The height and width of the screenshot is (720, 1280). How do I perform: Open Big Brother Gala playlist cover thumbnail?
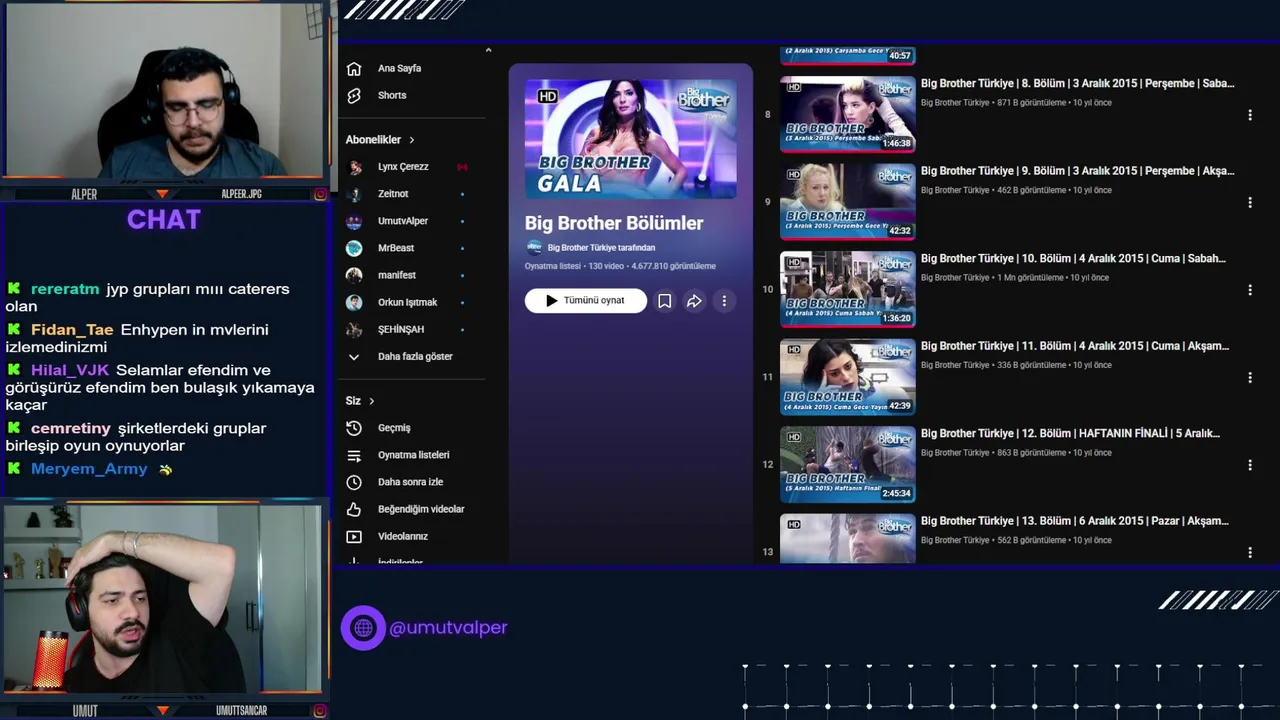click(631, 139)
